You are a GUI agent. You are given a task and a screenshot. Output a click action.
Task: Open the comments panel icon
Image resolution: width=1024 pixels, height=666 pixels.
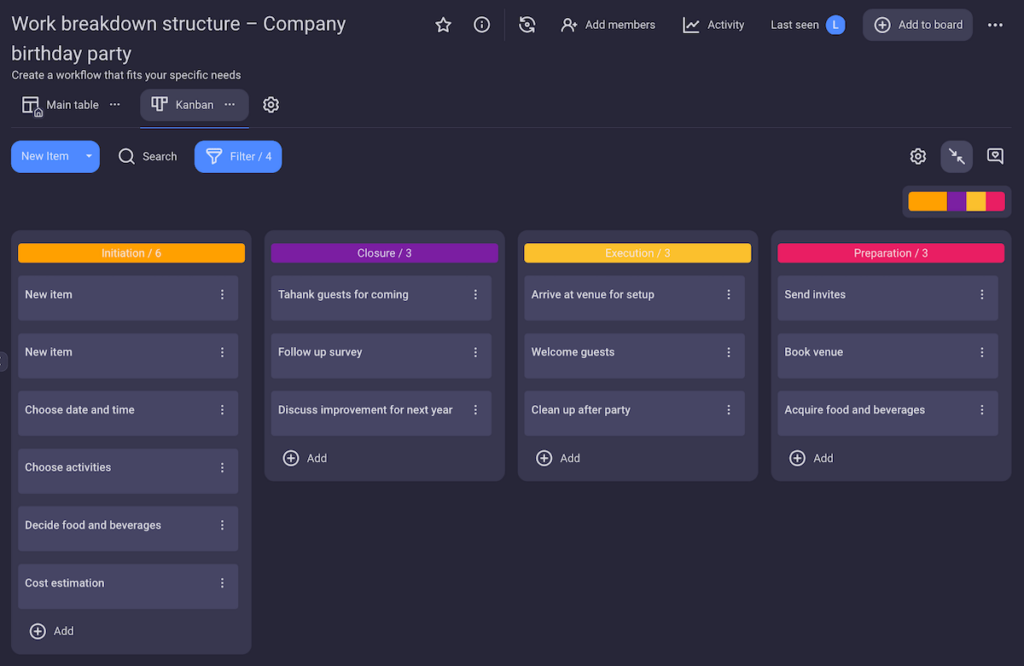pyautogui.click(x=995, y=156)
